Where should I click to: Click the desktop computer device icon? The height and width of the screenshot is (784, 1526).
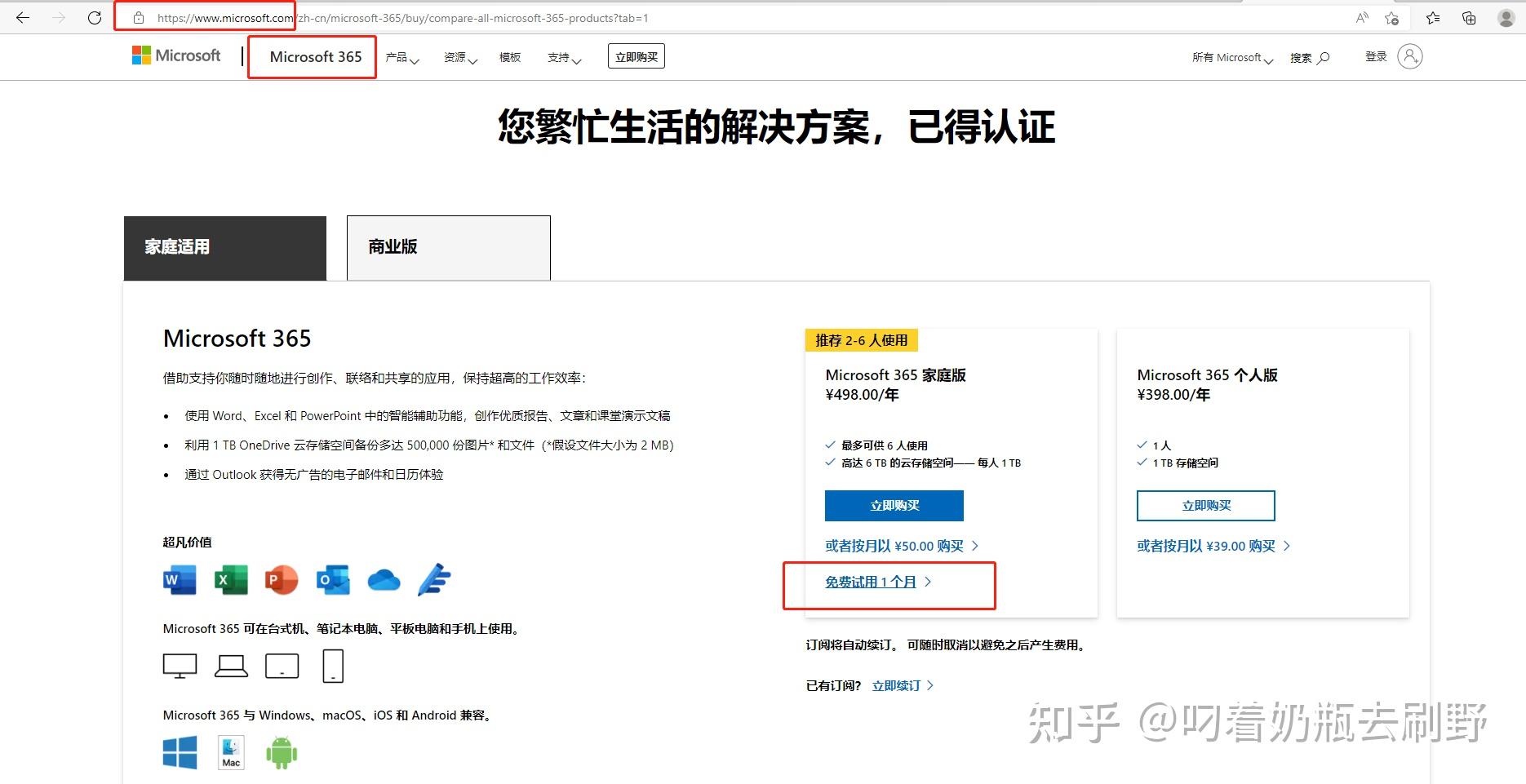(x=180, y=666)
